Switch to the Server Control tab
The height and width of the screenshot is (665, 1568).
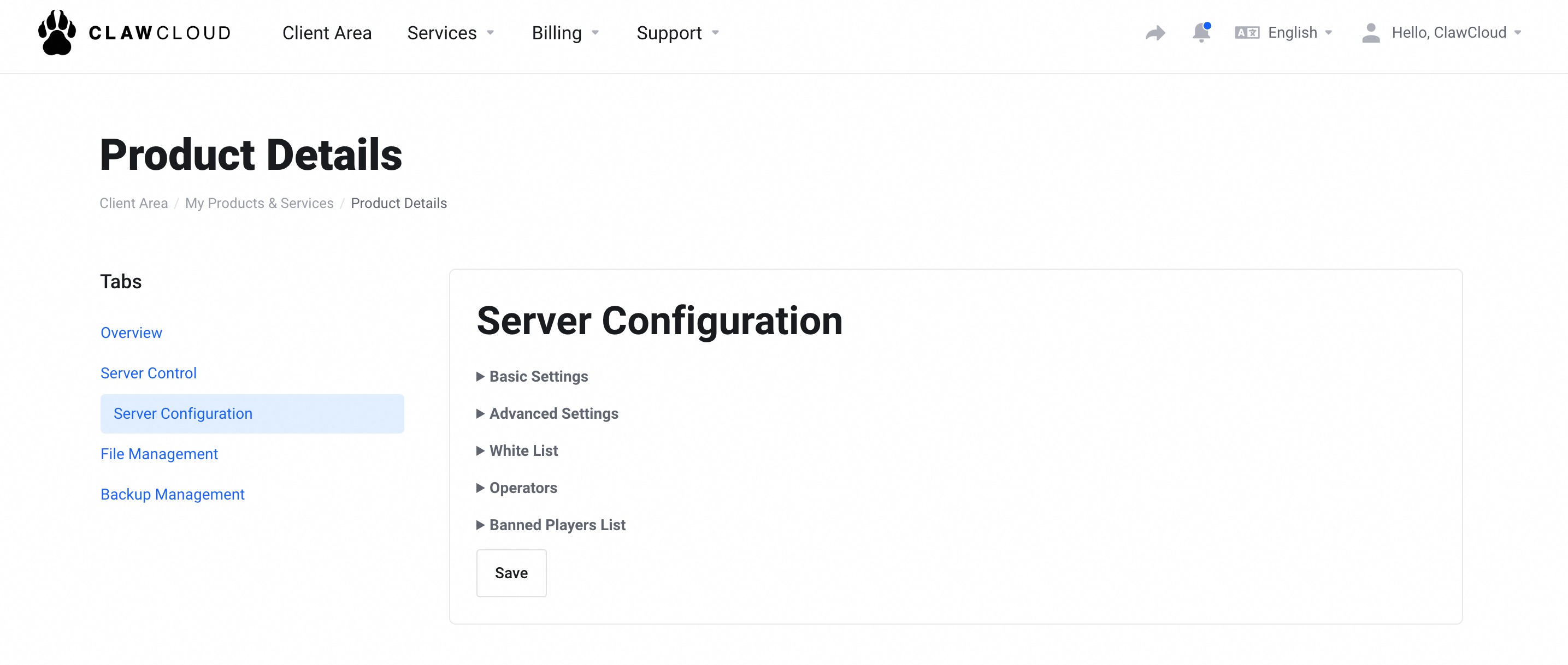[x=149, y=373]
